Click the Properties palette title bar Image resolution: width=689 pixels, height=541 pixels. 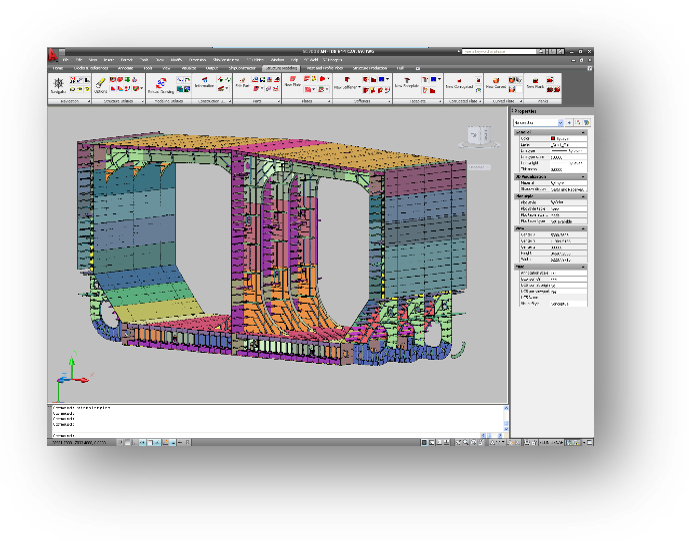point(552,111)
